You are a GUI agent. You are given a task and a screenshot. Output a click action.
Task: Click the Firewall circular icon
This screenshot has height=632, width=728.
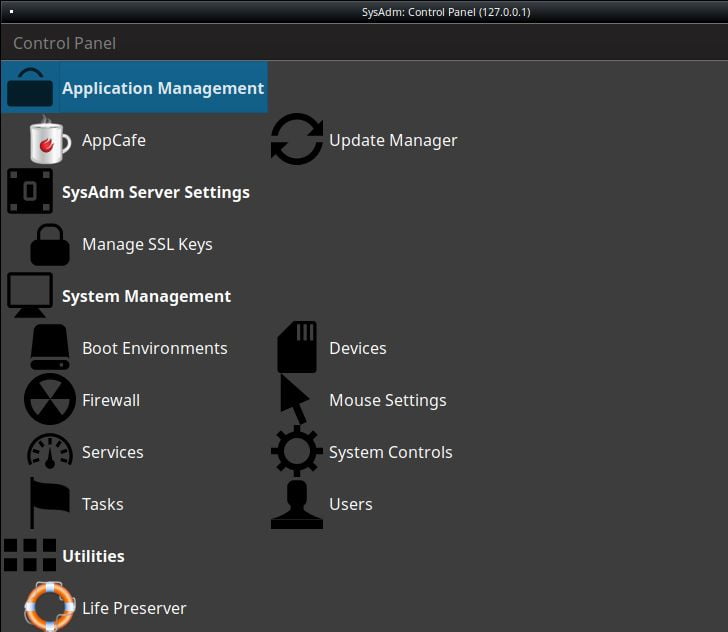click(50, 399)
